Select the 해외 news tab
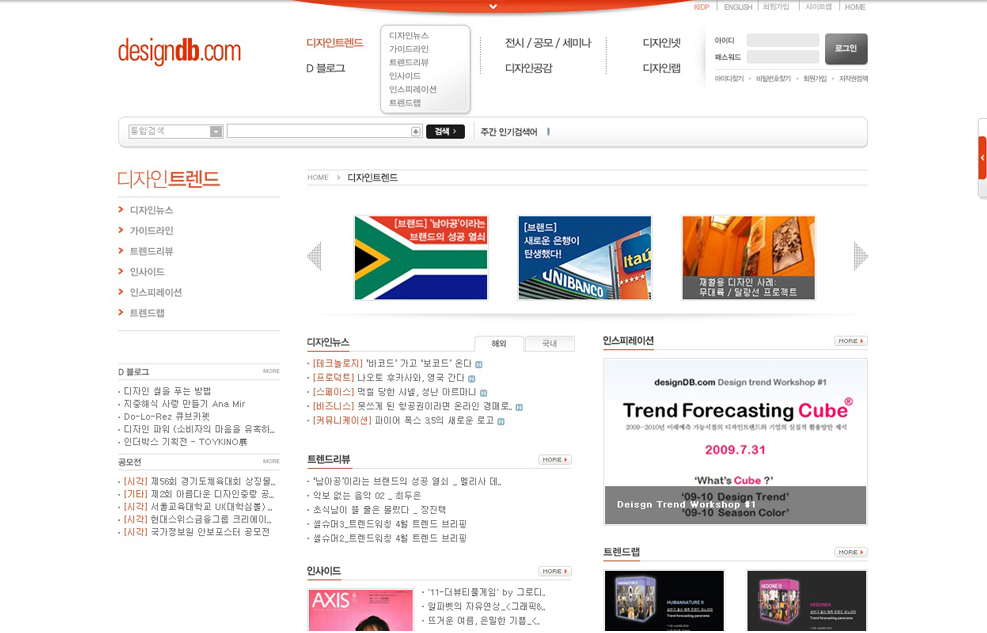This screenshot has height=633, width=987. click(499, 343)
